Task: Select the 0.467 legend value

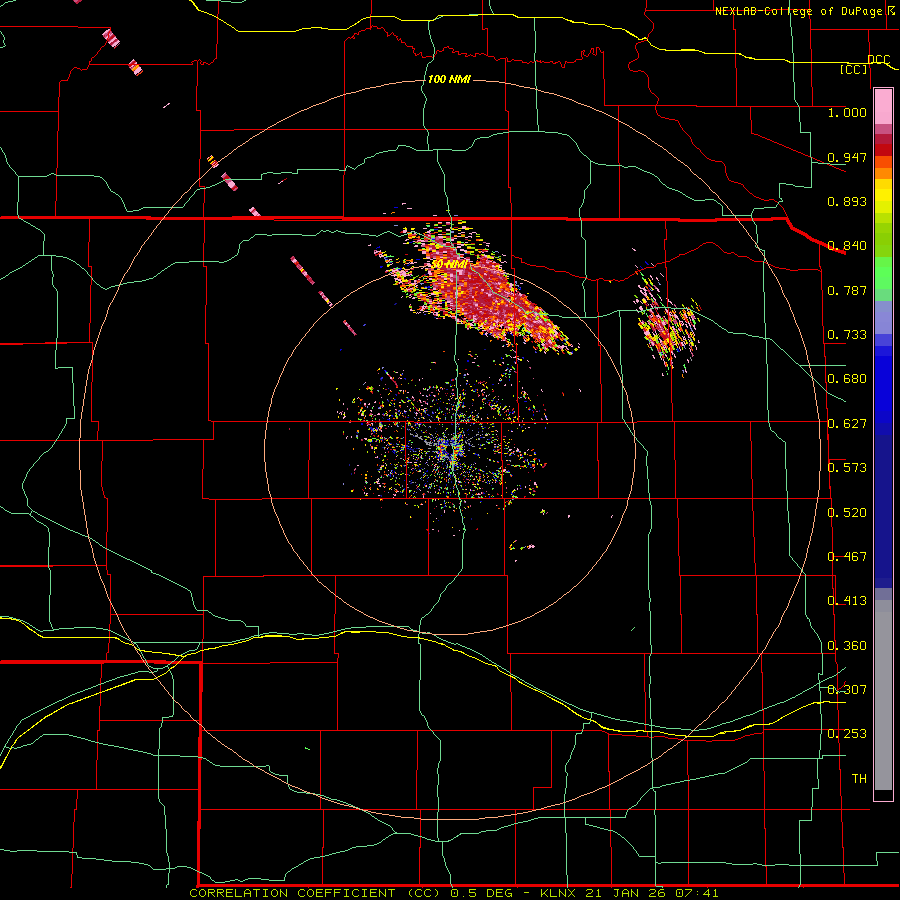Action: pyautogui.click(x=847, y=557)
